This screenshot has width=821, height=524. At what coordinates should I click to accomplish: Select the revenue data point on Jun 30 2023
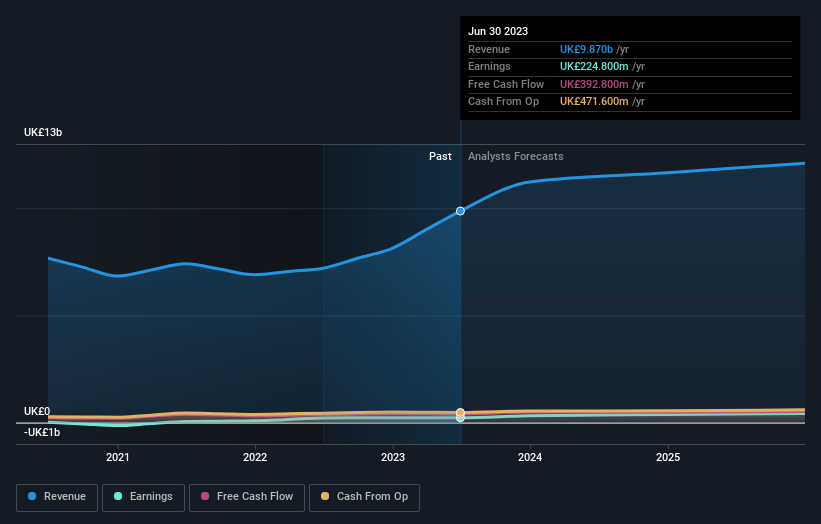460,211
